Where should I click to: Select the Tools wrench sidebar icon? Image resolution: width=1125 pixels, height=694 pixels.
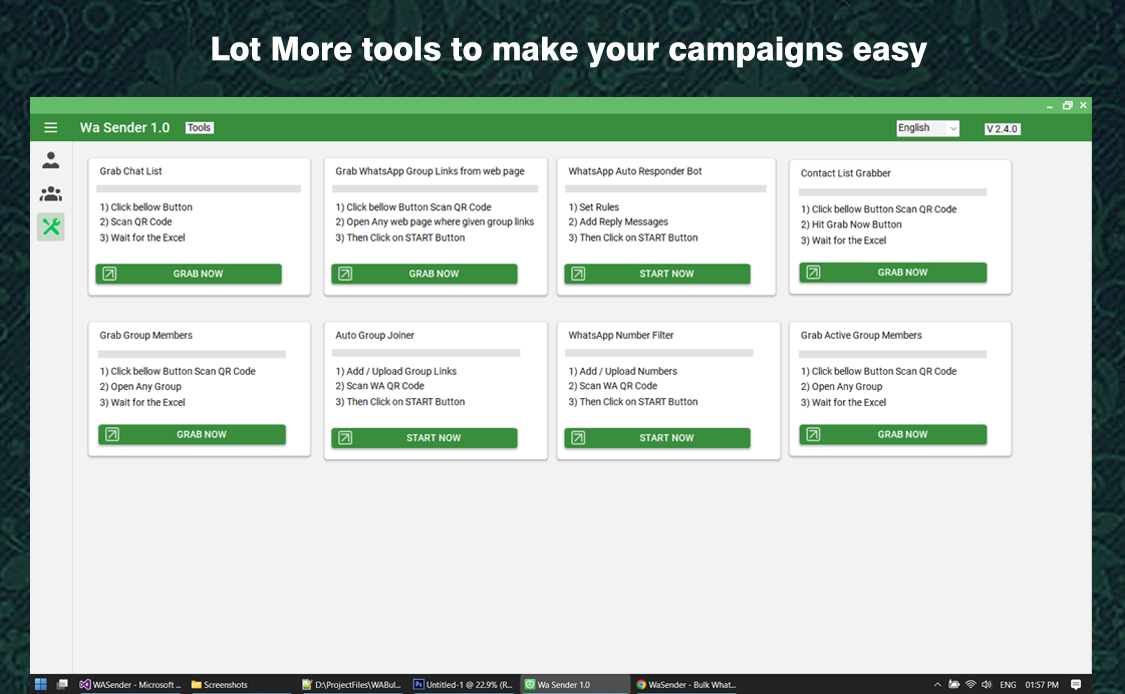(x=51, y=227)
